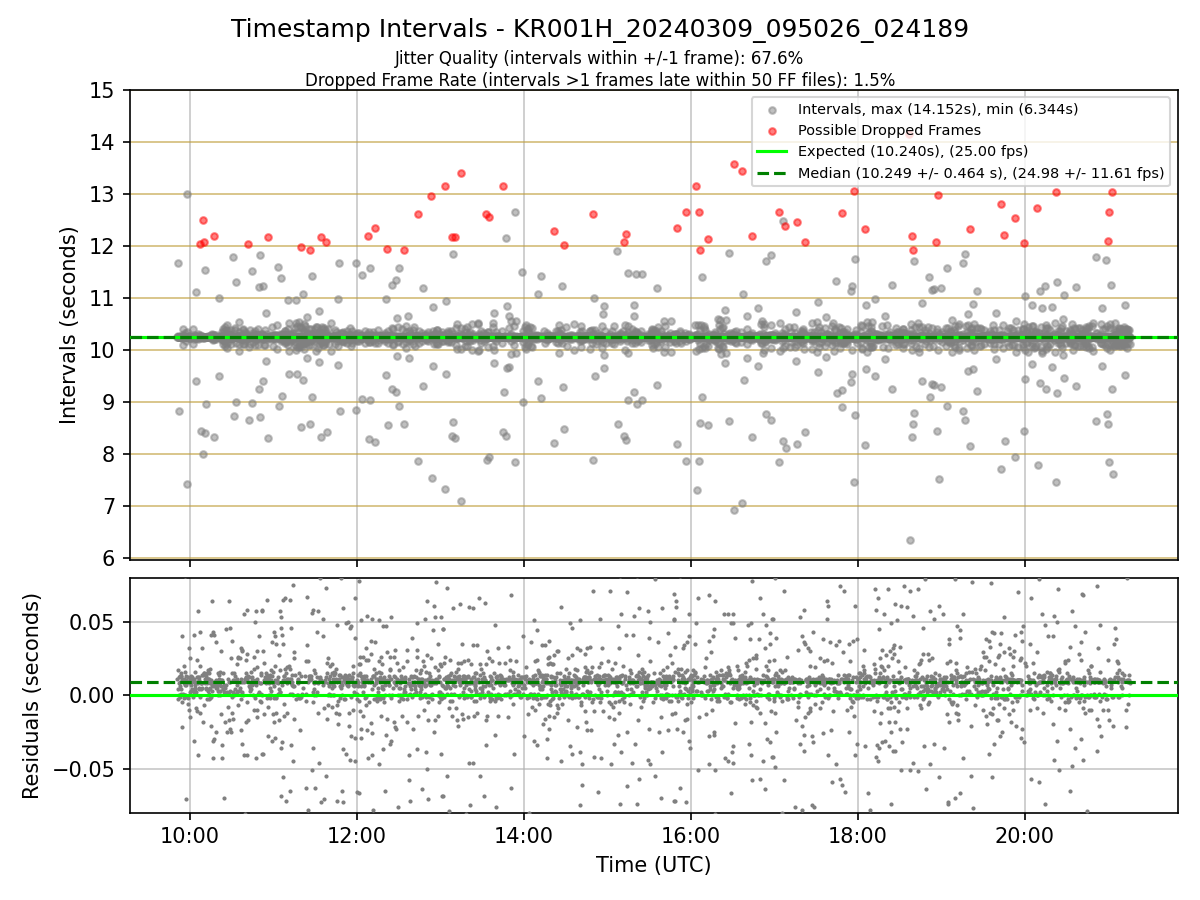Click the '6' y-axis tick label
Viewport: 1200px width, 900px height.
[x=110, y=558]
